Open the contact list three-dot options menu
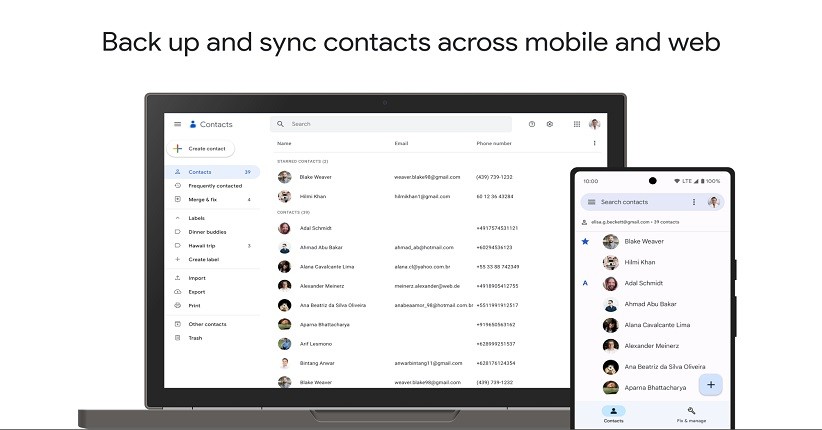Screen dimensions: 822x430 (x=594, y=143)
